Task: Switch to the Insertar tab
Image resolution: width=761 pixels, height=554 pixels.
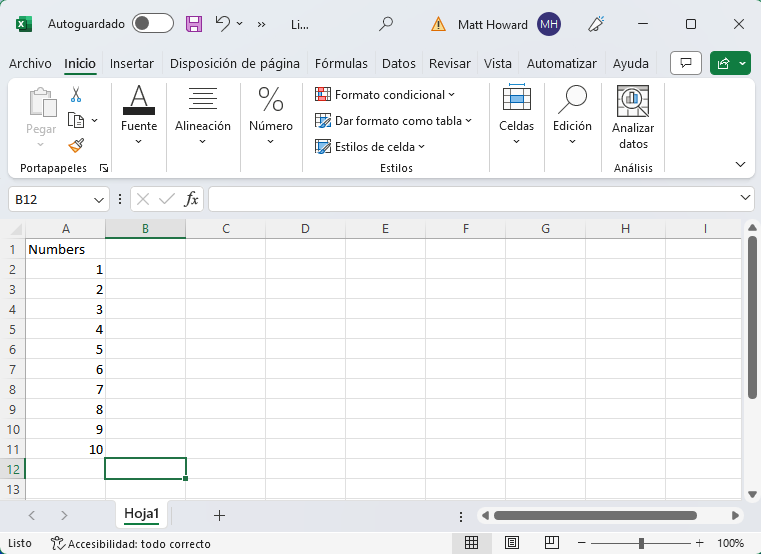Action: (132, 63)
